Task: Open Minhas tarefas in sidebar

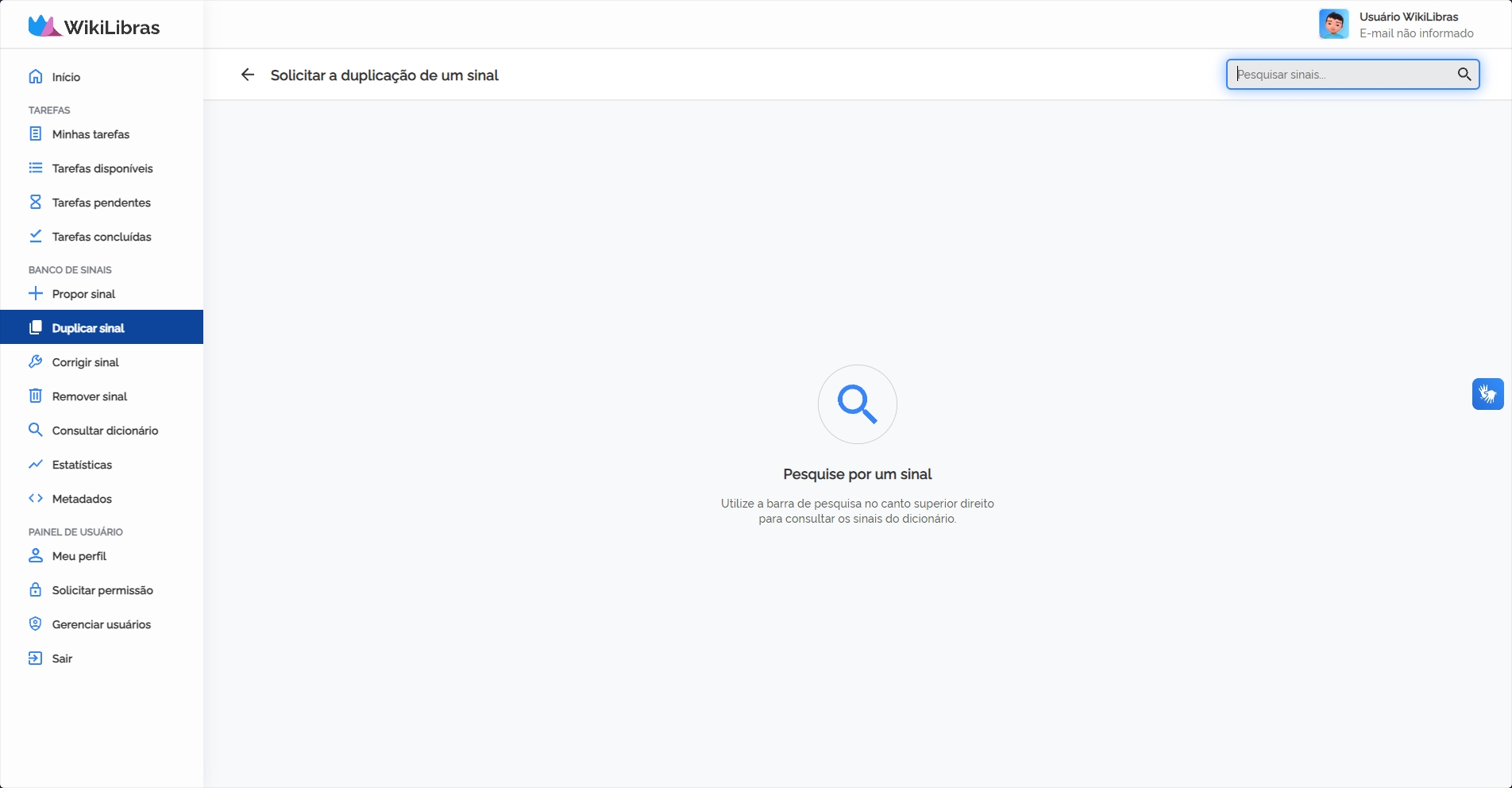Action: (x=91, y=134)
